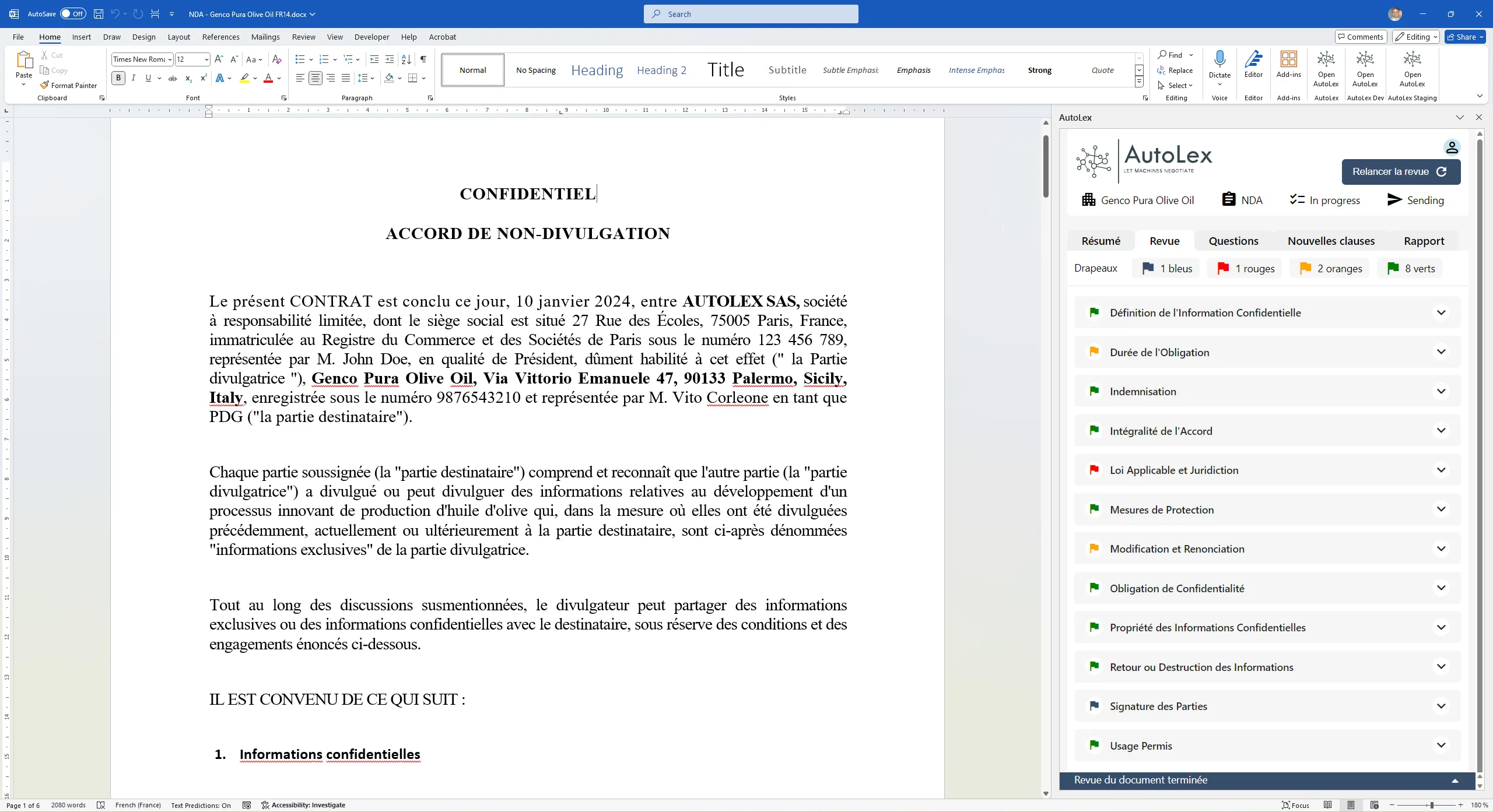The height and width of the screenshot is (812, 1493).
Task: Click the Dictate microphone icon
Action: (1219, 59)
